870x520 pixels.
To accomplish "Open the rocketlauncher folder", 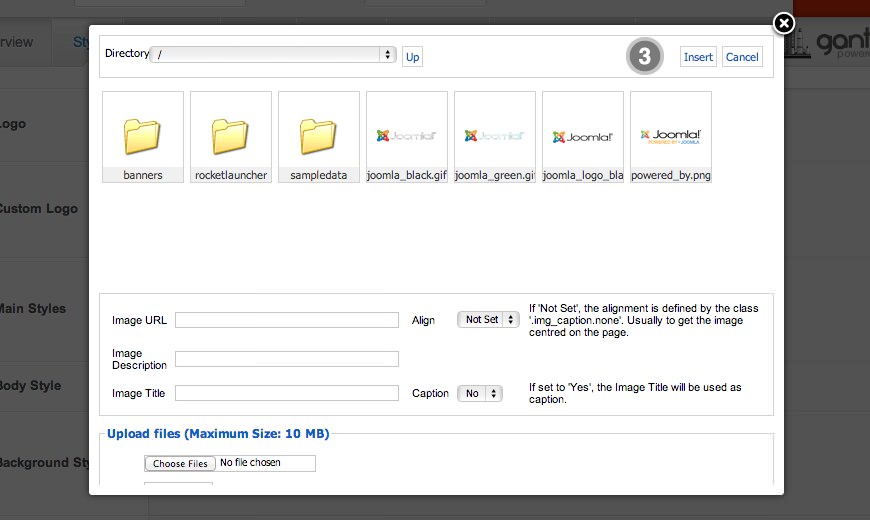I will pyautogui.click(x=230, y=134).
